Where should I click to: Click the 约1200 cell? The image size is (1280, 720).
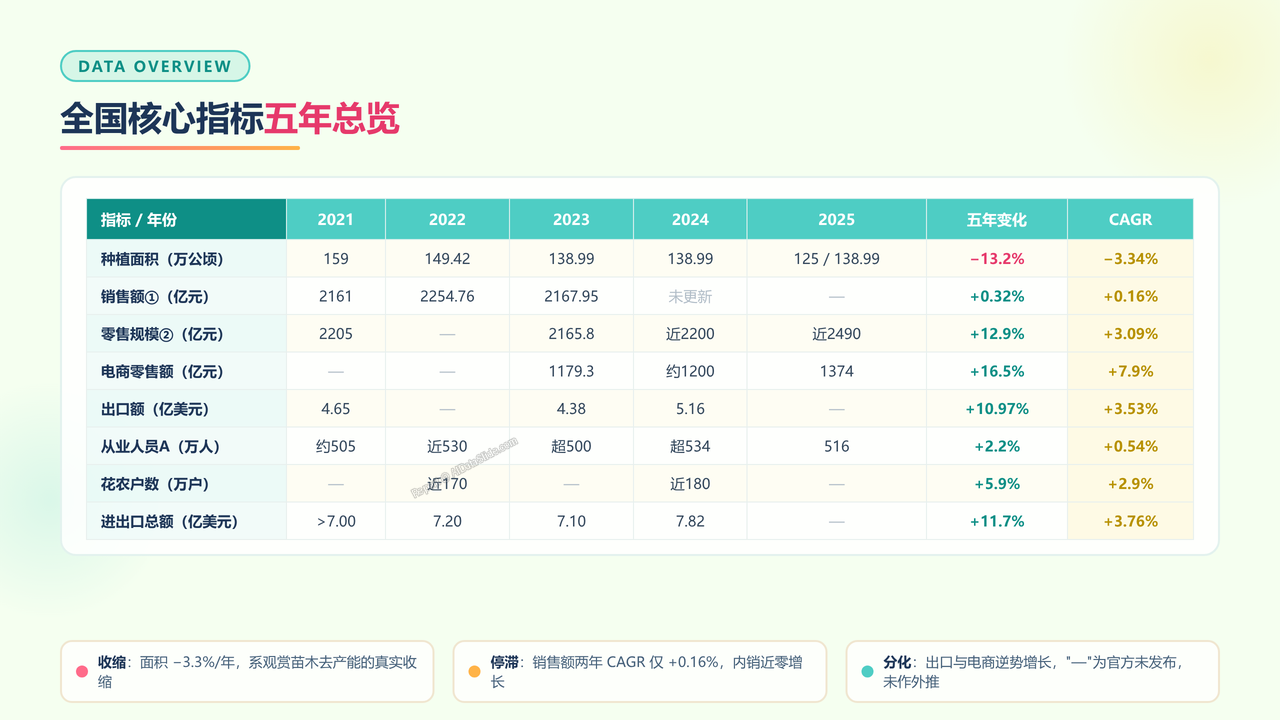pyautogui.click(x=690, y=371)
